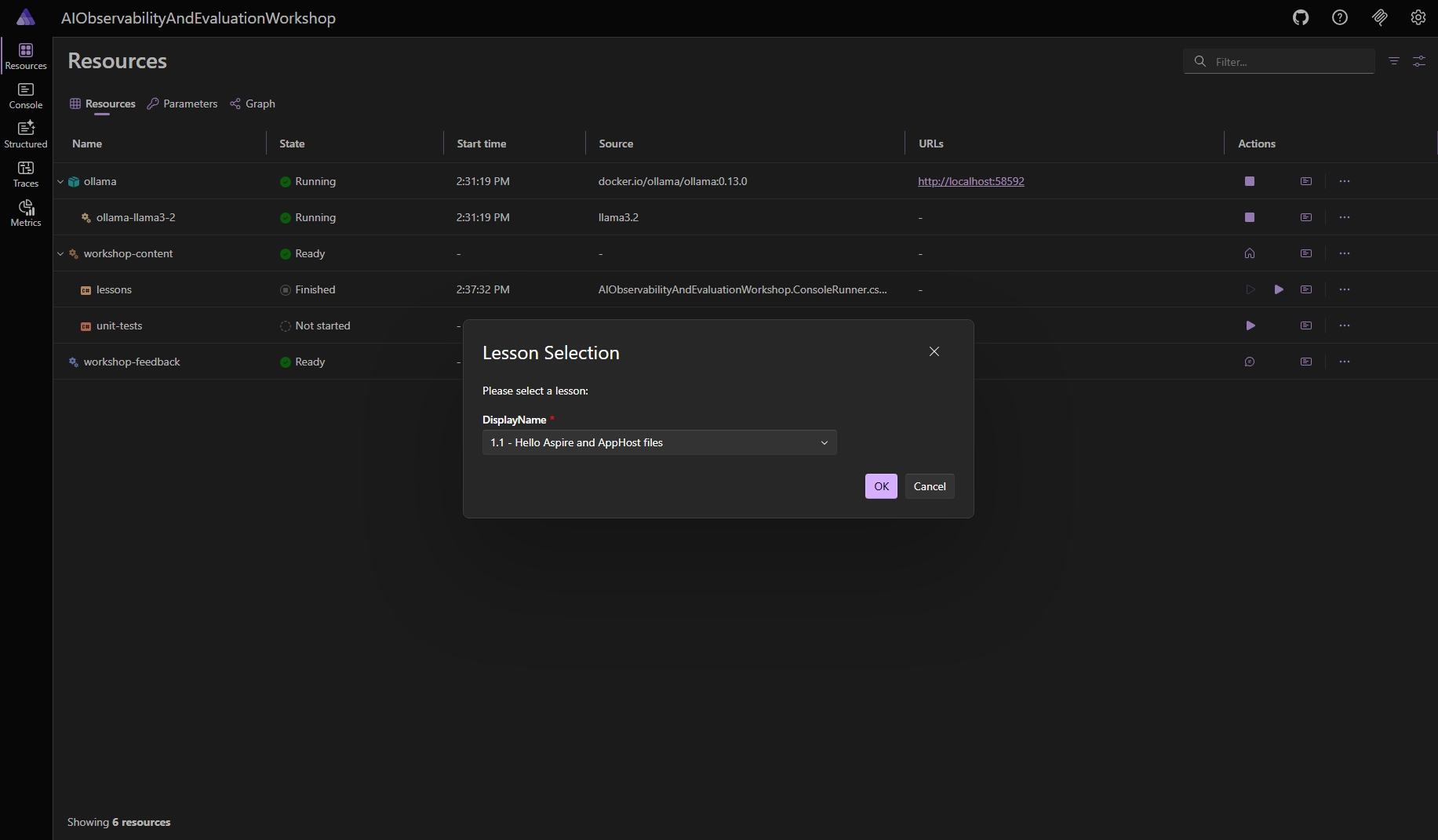Open the help question mark icon
This screenshot has height=840, width=1438.
(1340, 17)
